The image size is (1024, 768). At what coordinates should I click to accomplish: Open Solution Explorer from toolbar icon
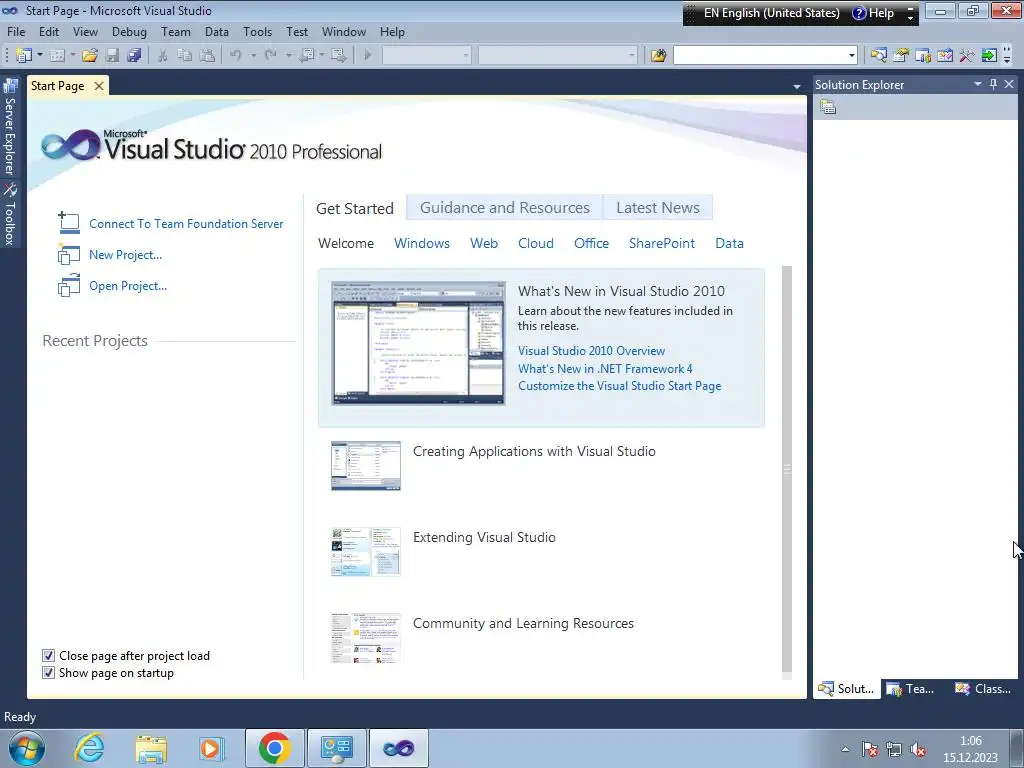(878, 56)
